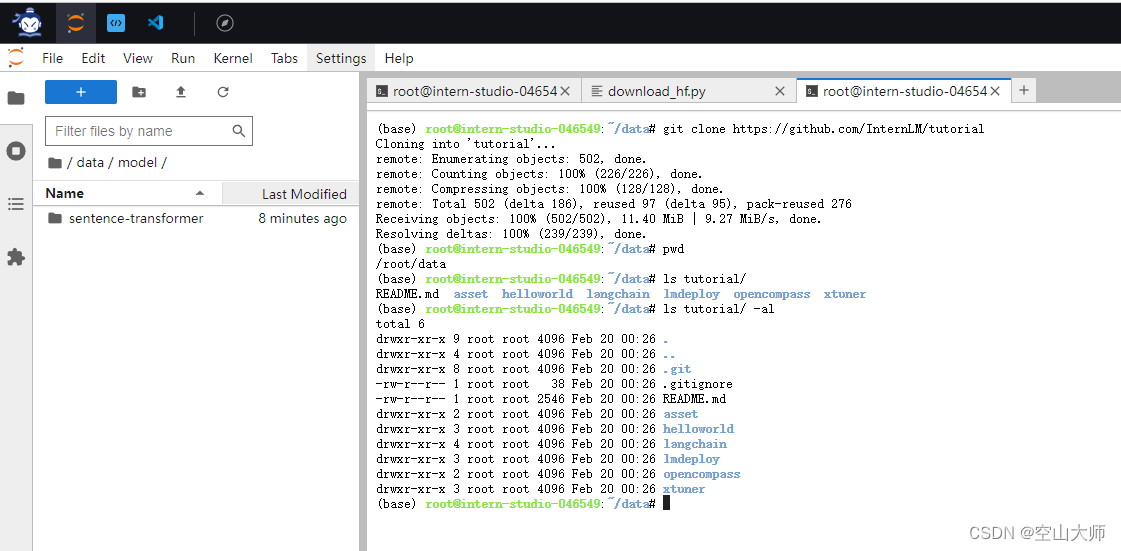The width and height of the screenshot is (1121, 551).
Task: Click the '8 minutes ago' modified time
Action: tap(302, 219)
